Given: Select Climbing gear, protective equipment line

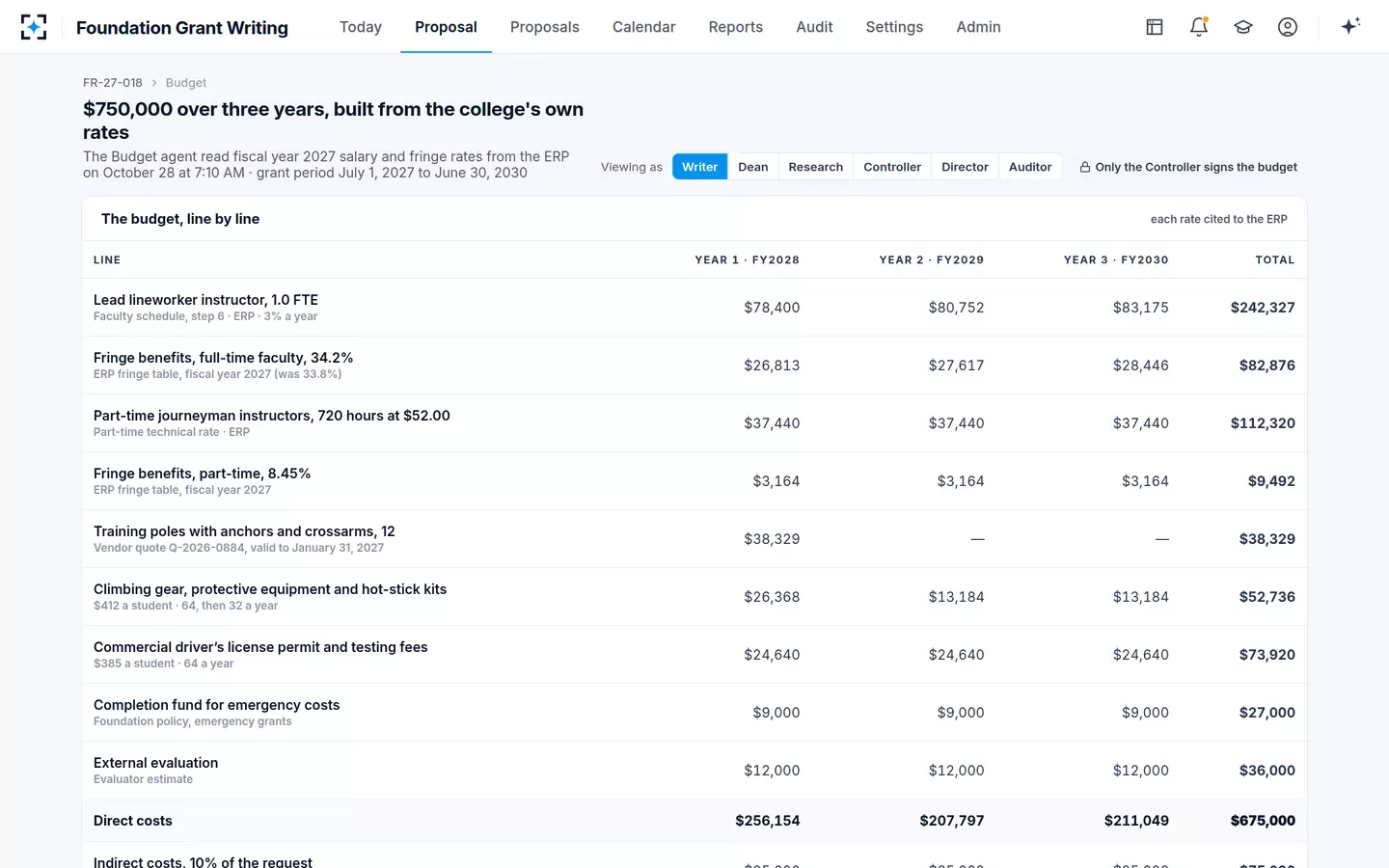Looking at the screenshot, I should (x=694, y=597).
